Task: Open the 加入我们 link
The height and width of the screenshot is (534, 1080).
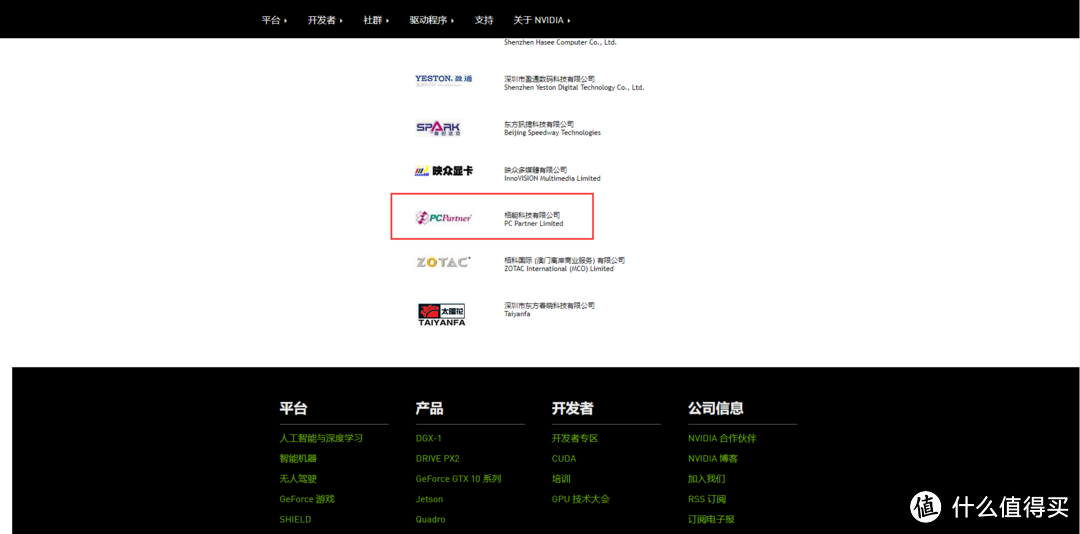Action: tap(707, 479)
